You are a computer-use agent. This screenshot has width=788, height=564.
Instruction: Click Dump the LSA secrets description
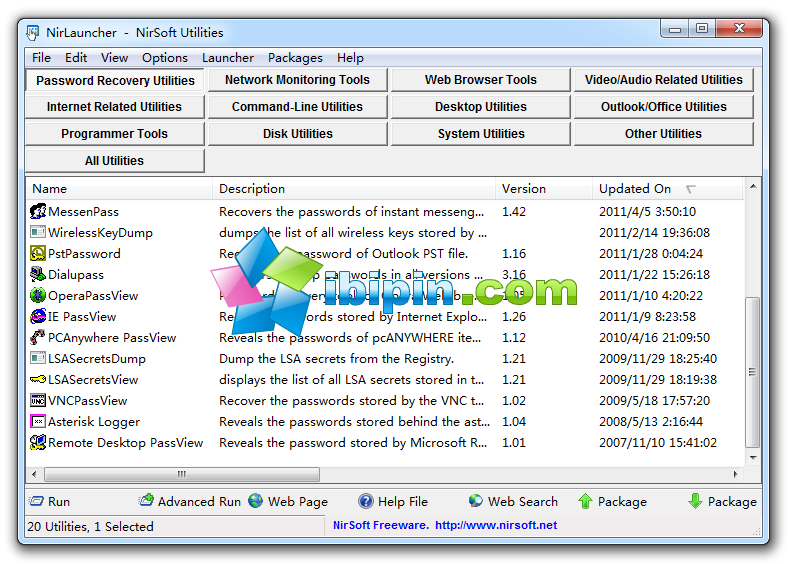336,359
